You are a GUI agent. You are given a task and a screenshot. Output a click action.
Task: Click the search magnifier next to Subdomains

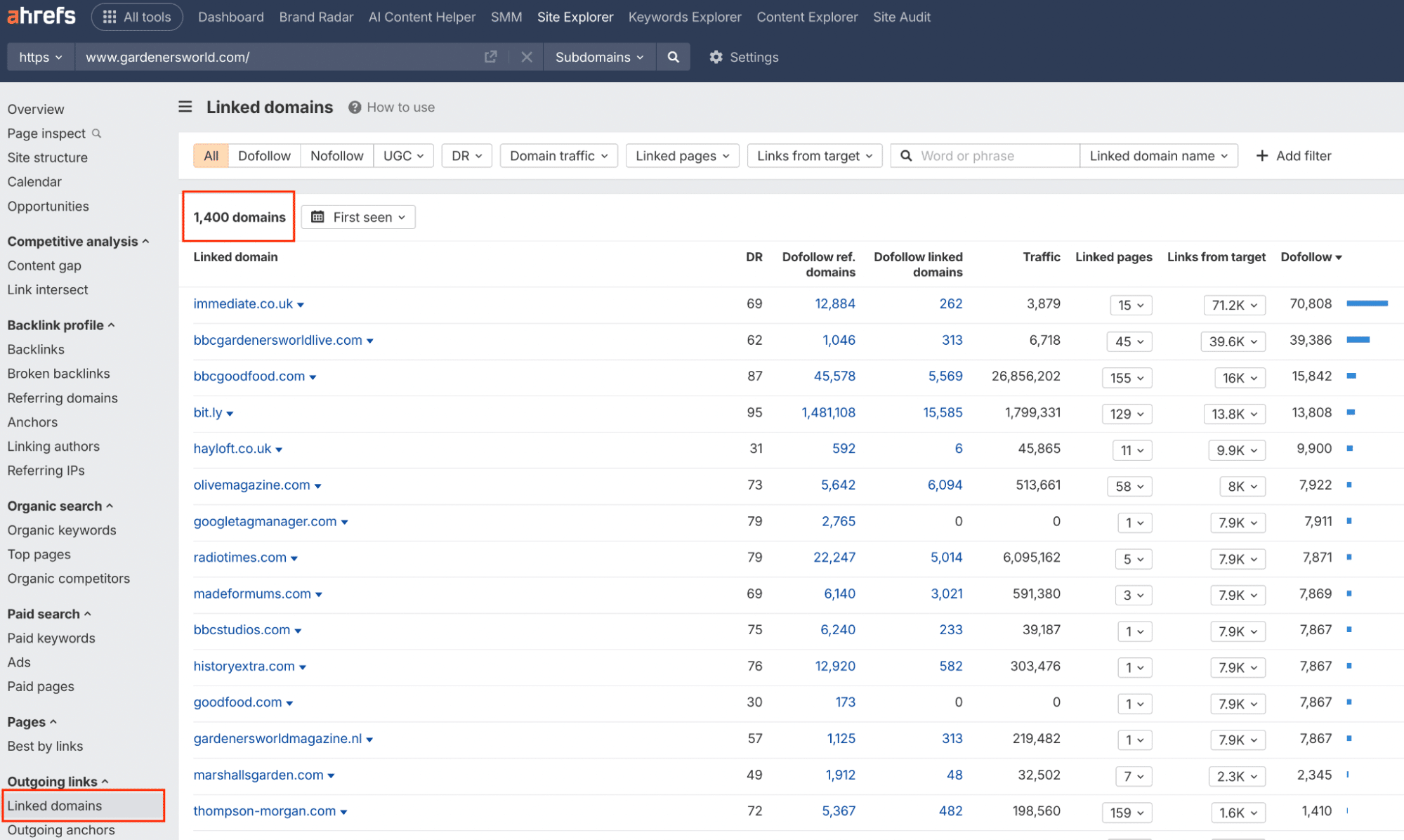pyautogui.click(x=673, y=57)
